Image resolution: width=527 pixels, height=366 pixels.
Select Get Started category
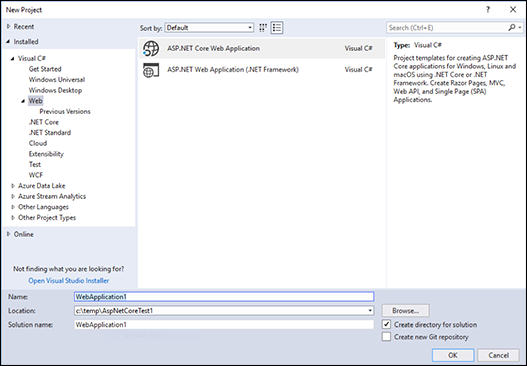pyautogui.click(x=45, y=69)
